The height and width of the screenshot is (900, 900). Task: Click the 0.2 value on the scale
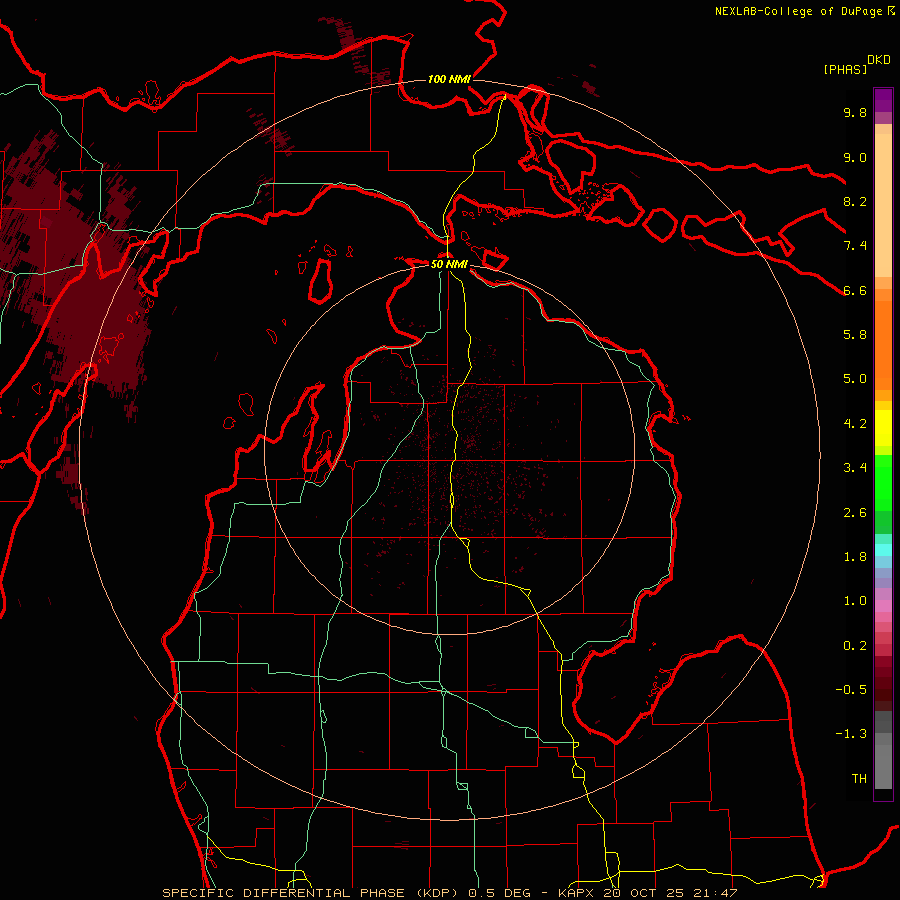[x=855, y=646]
